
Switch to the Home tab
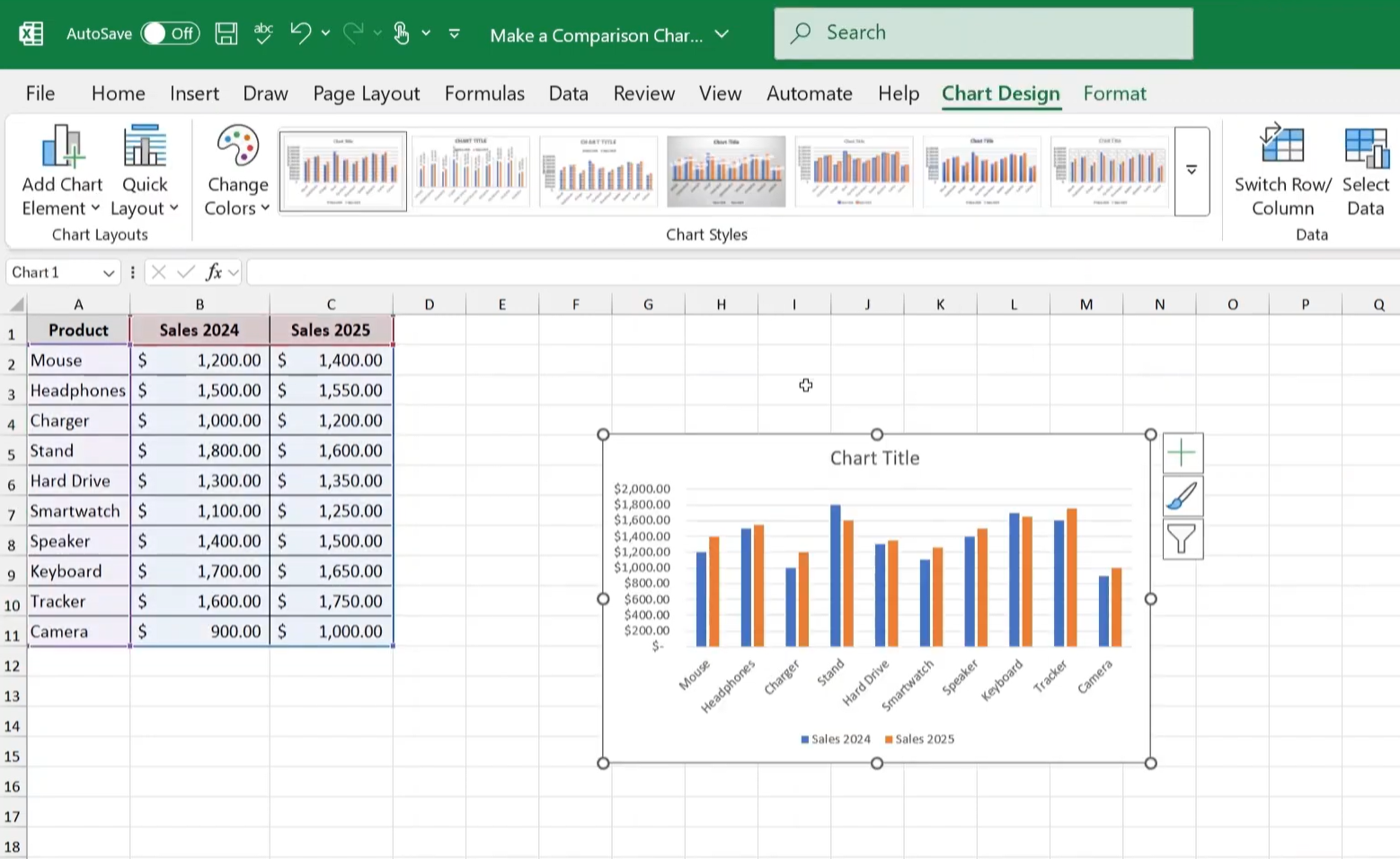pos(119,93)
